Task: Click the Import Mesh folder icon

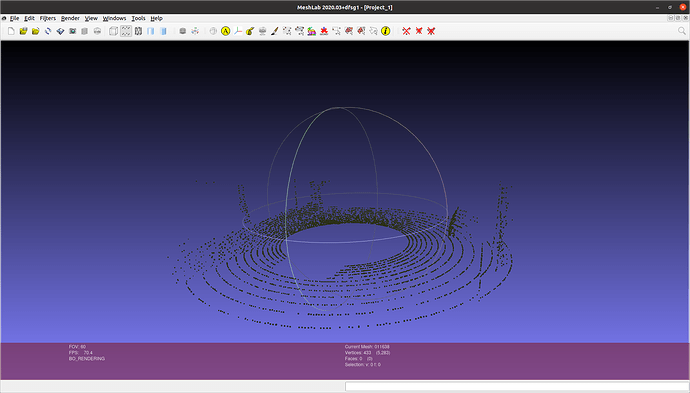Action: click(36, 31)
